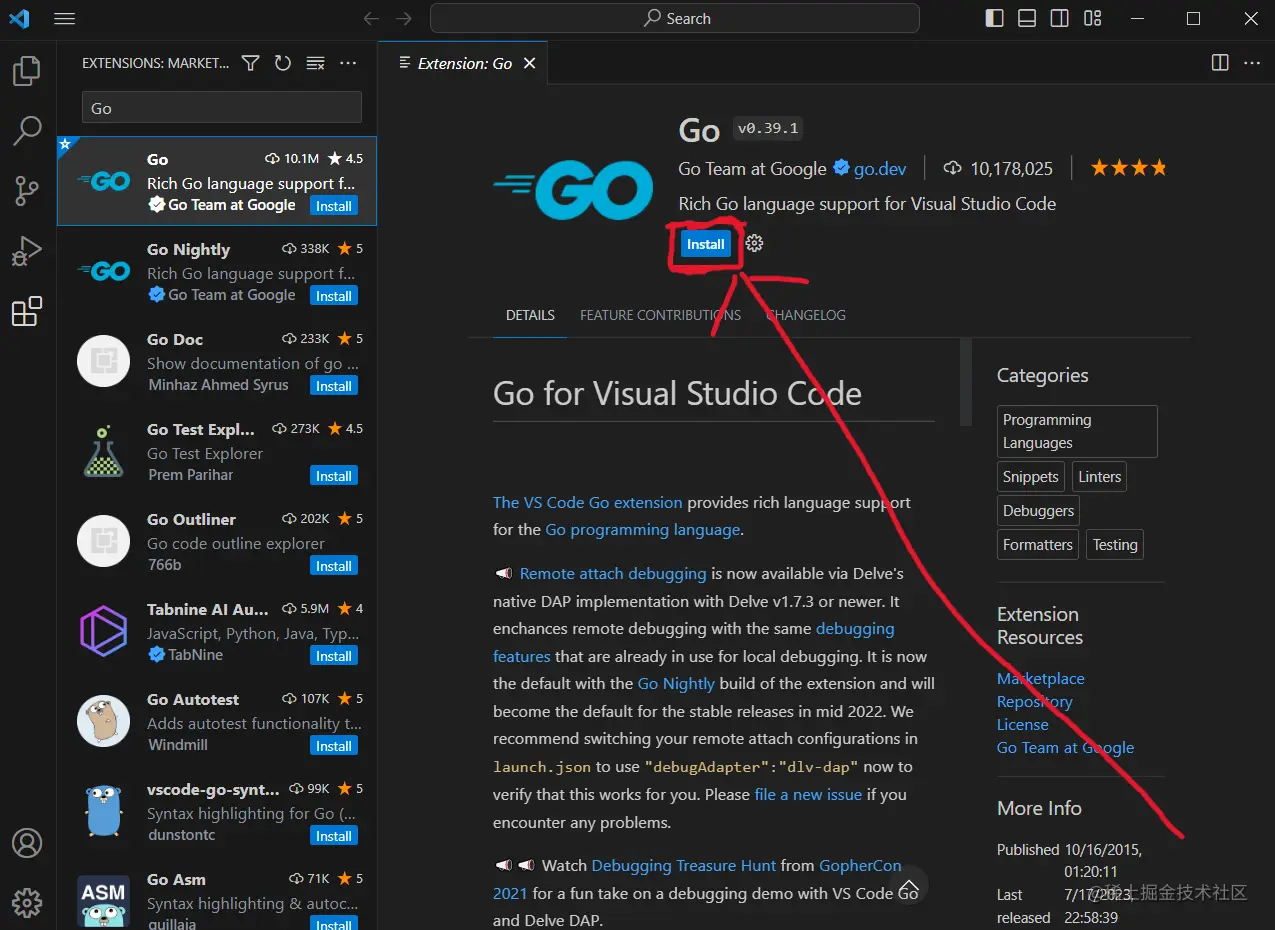Click the details page vertical scrollbar

[966, 382]
